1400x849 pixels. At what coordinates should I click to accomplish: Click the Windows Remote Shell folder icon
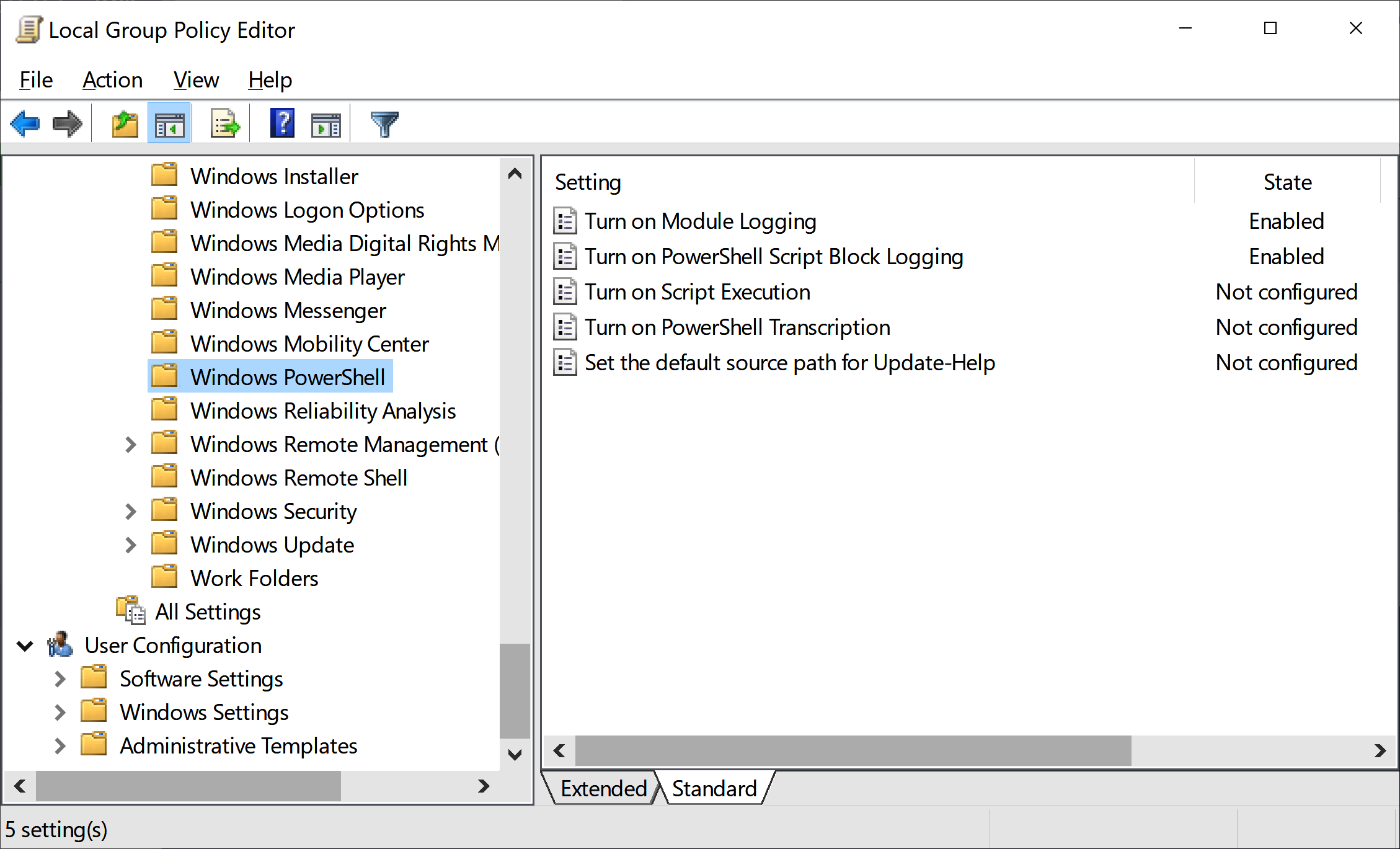[165, 476]
